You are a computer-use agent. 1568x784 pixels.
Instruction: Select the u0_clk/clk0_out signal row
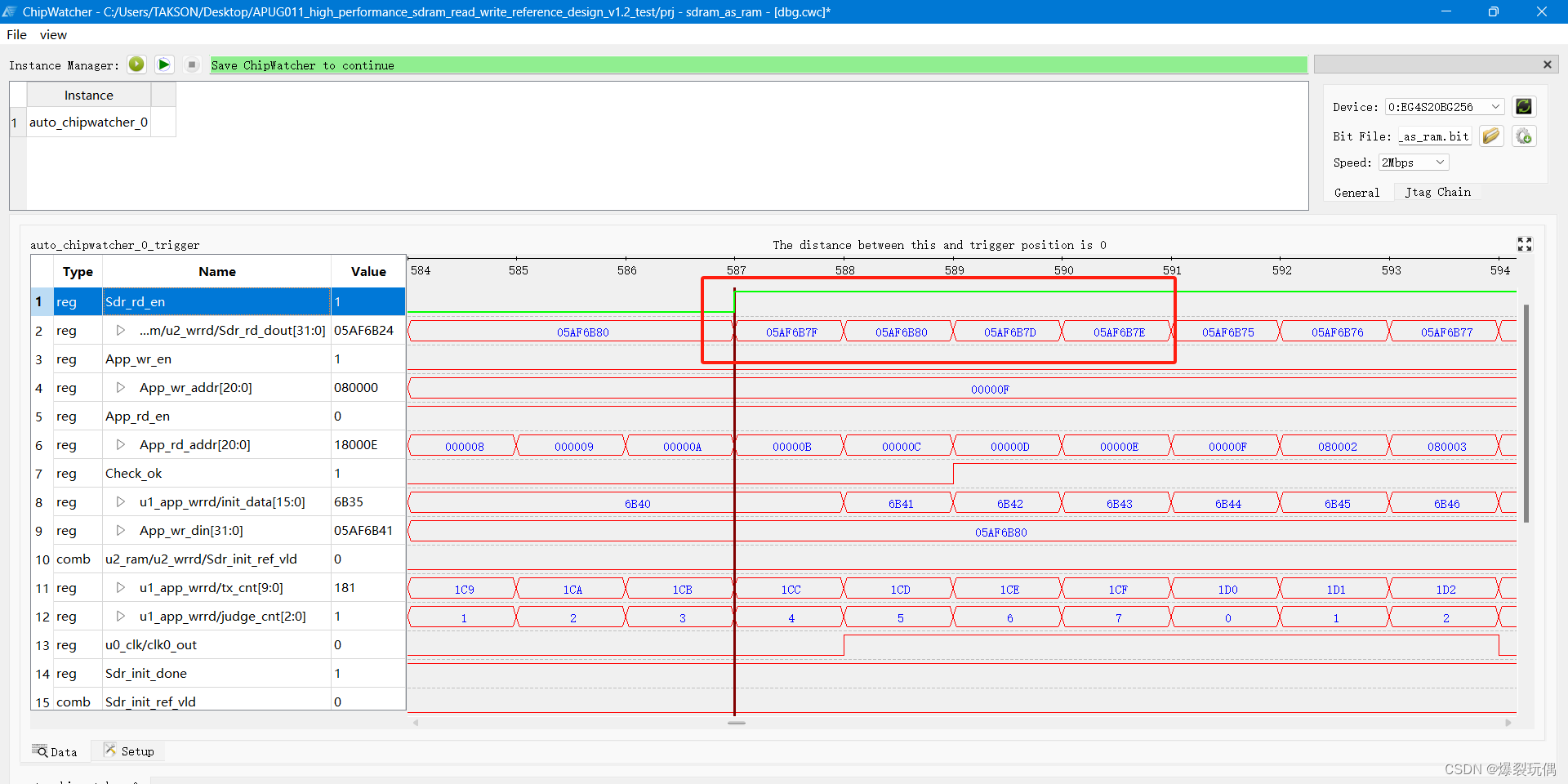(218, 645)
